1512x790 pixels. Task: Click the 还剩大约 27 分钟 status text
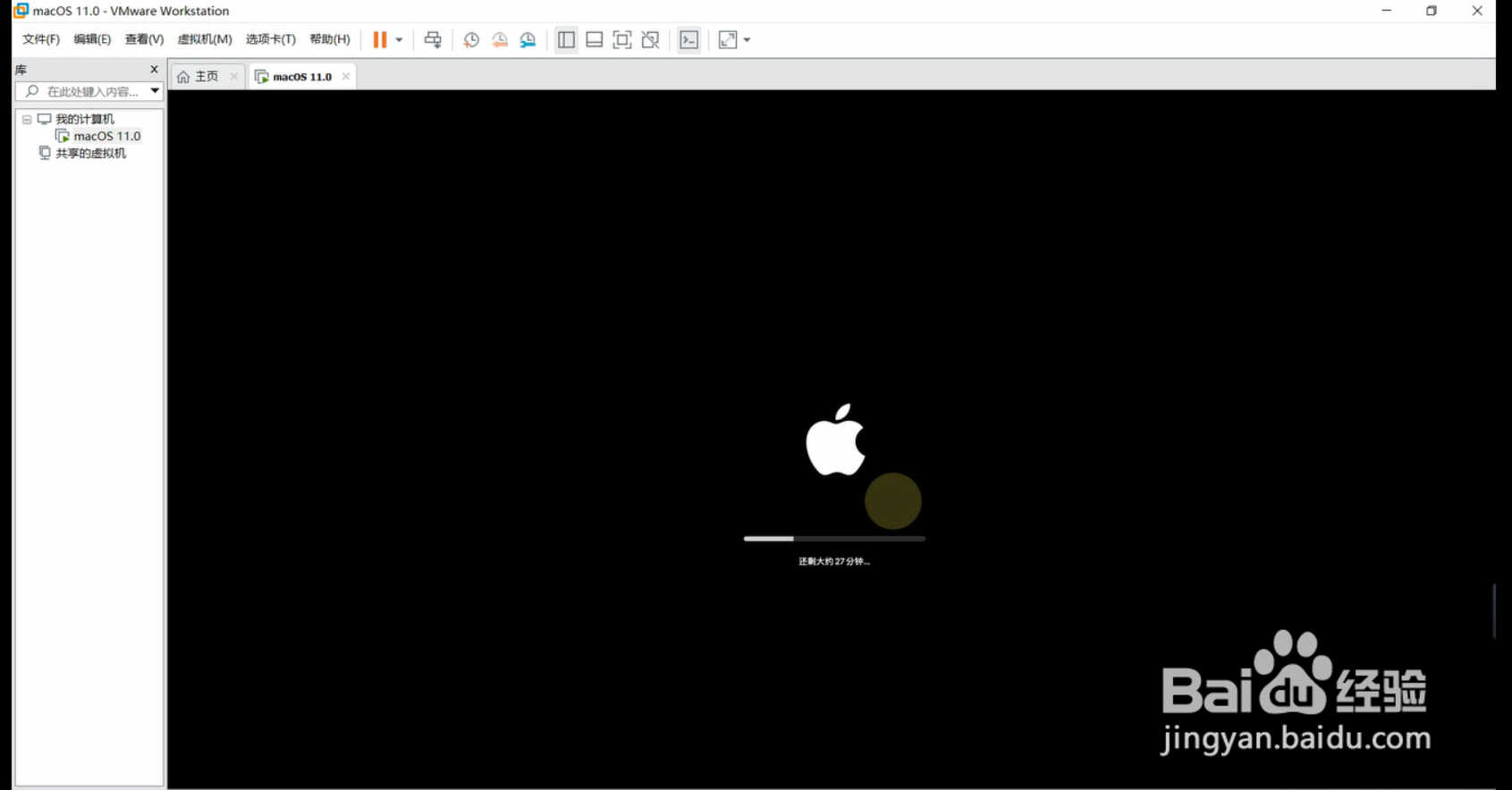833,561
